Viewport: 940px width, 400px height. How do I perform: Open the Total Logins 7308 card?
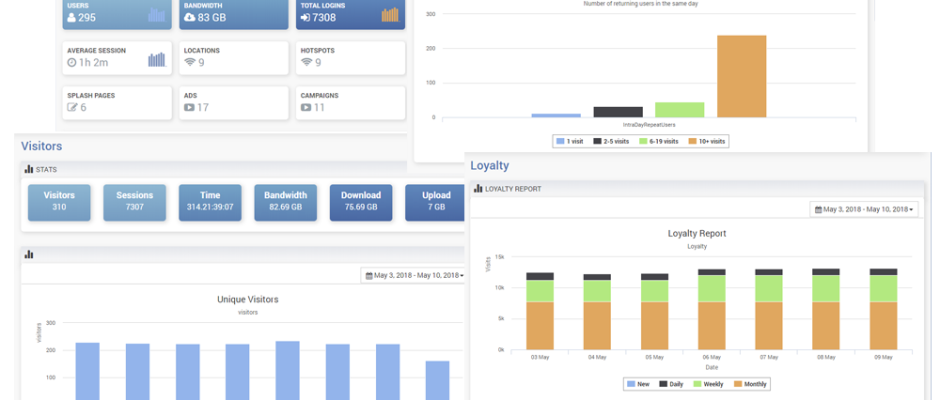click(350, 14)
